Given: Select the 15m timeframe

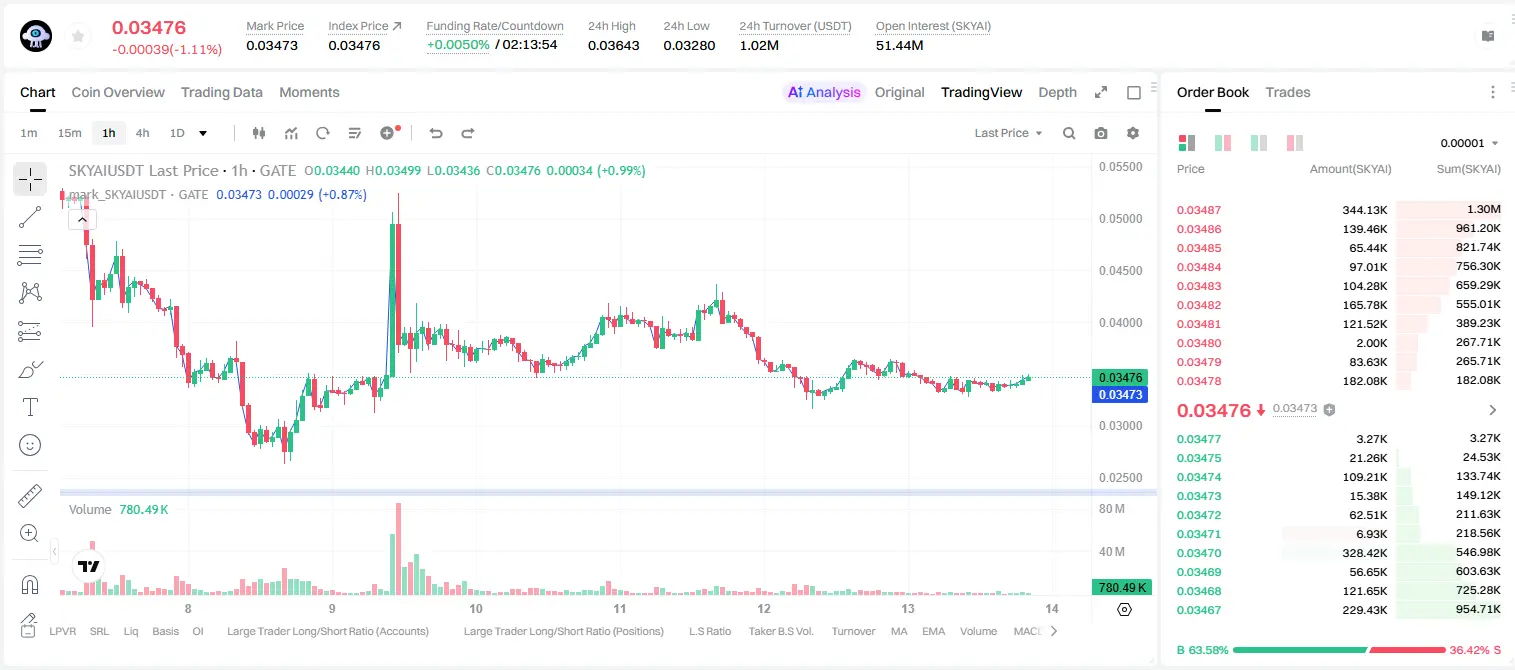Looking at the screenshot, I should [69, 133].
